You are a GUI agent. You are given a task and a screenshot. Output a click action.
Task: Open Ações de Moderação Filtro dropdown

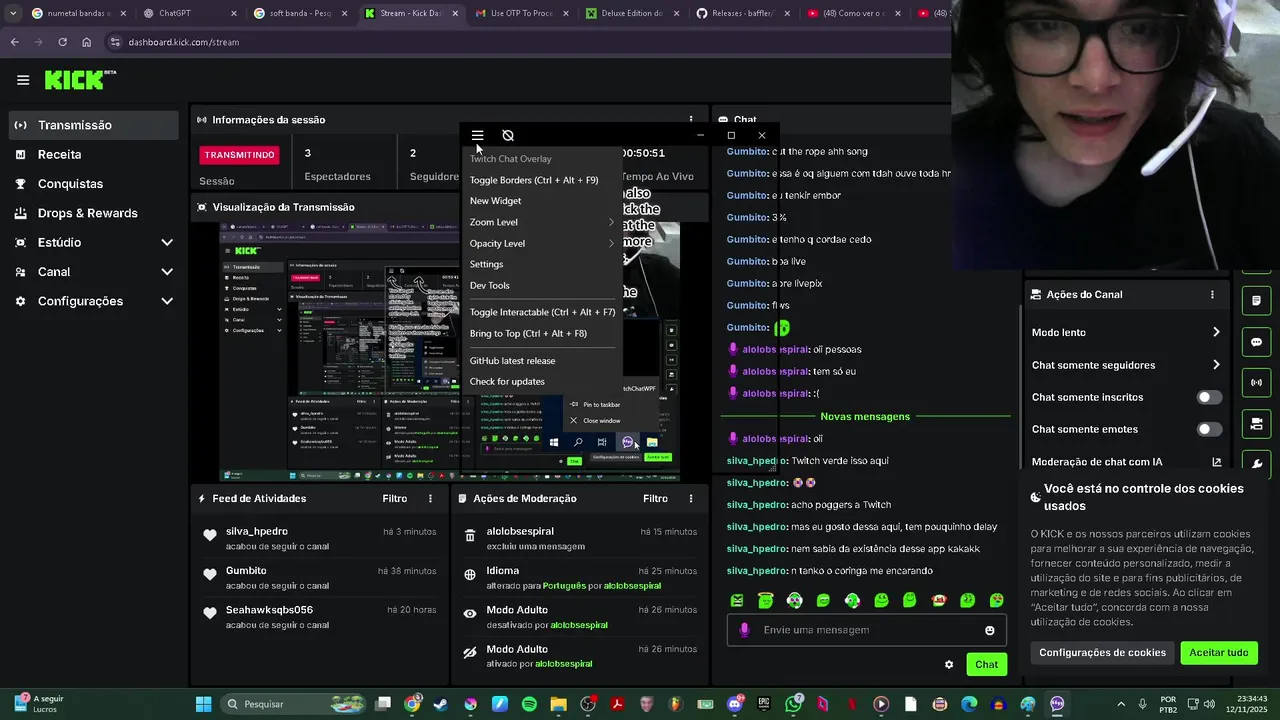[x=655, y=498]
